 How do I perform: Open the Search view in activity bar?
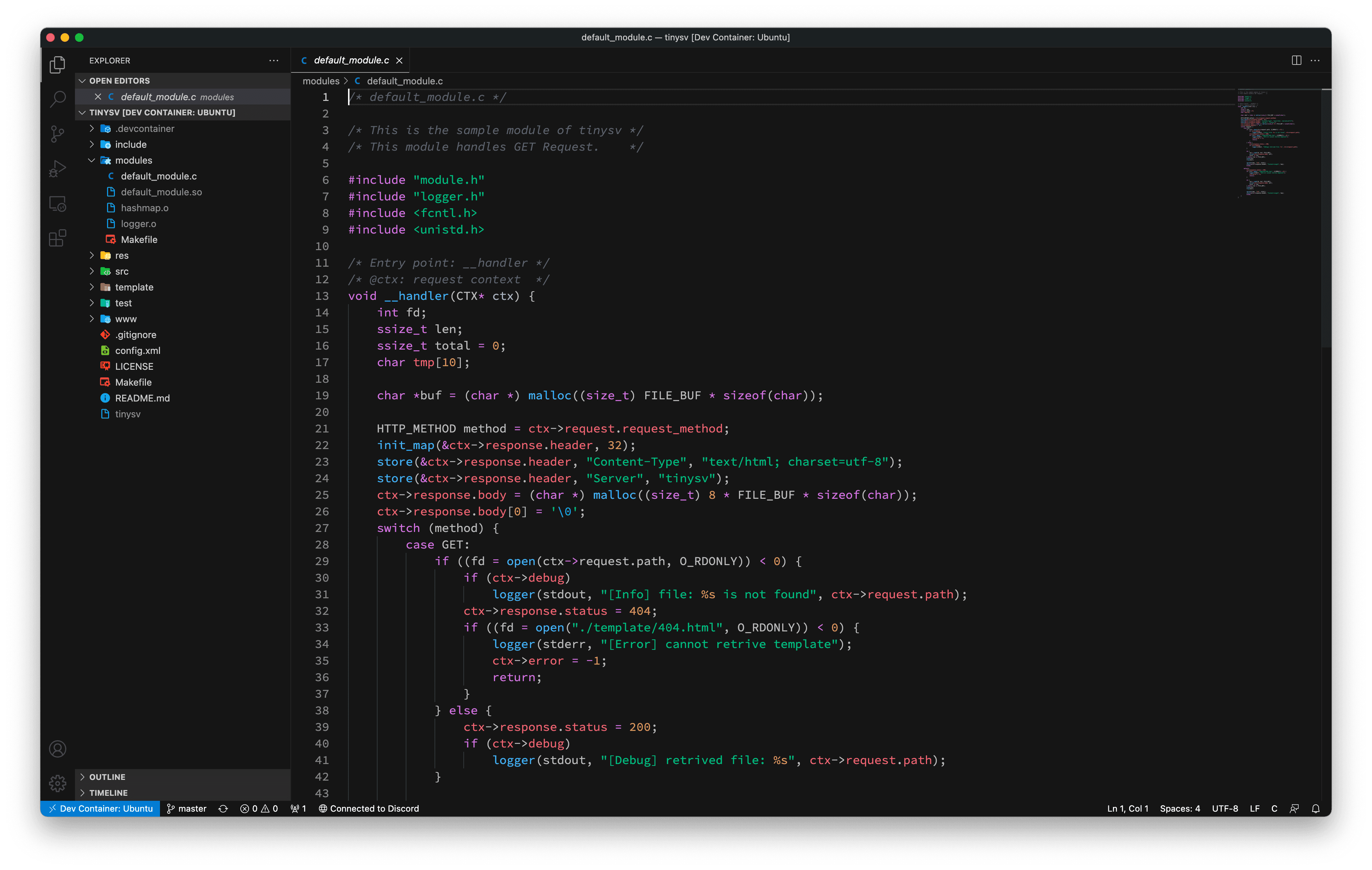[58, 99]
